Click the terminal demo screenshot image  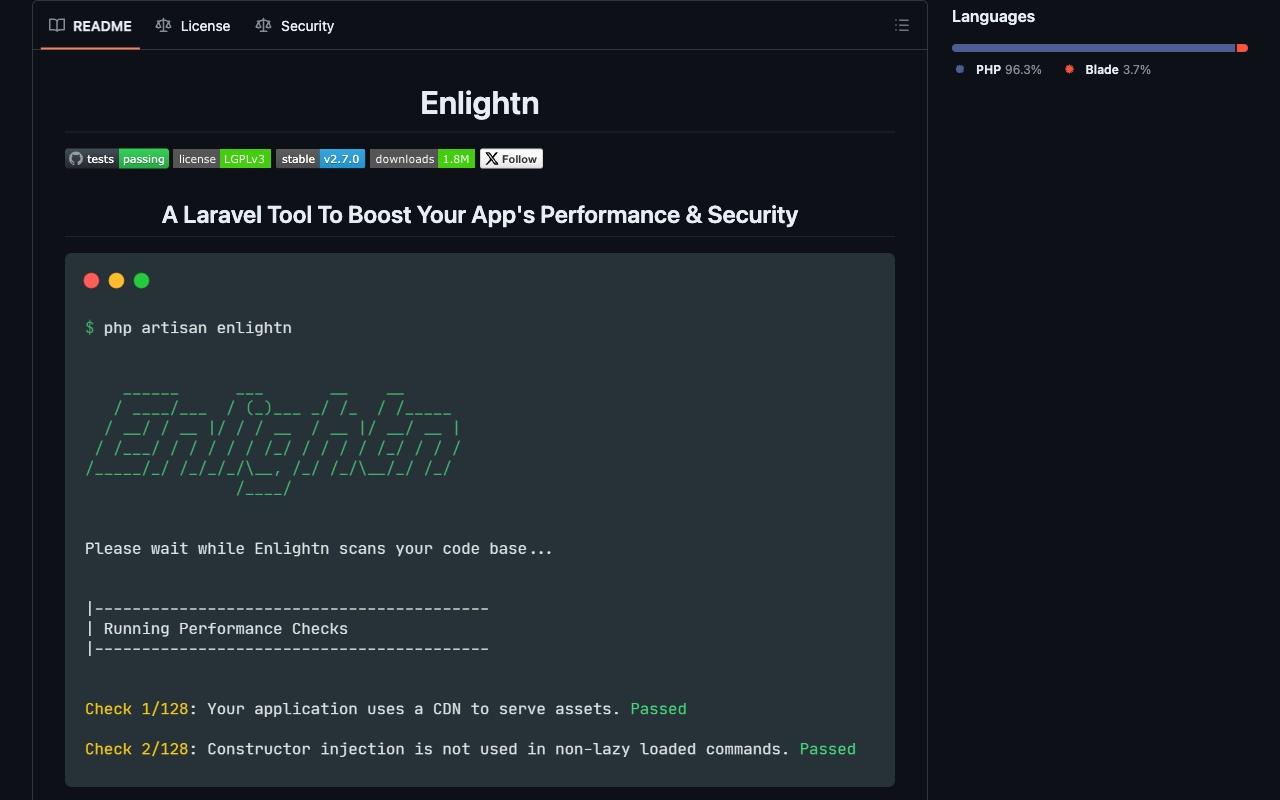pos(480,520)
